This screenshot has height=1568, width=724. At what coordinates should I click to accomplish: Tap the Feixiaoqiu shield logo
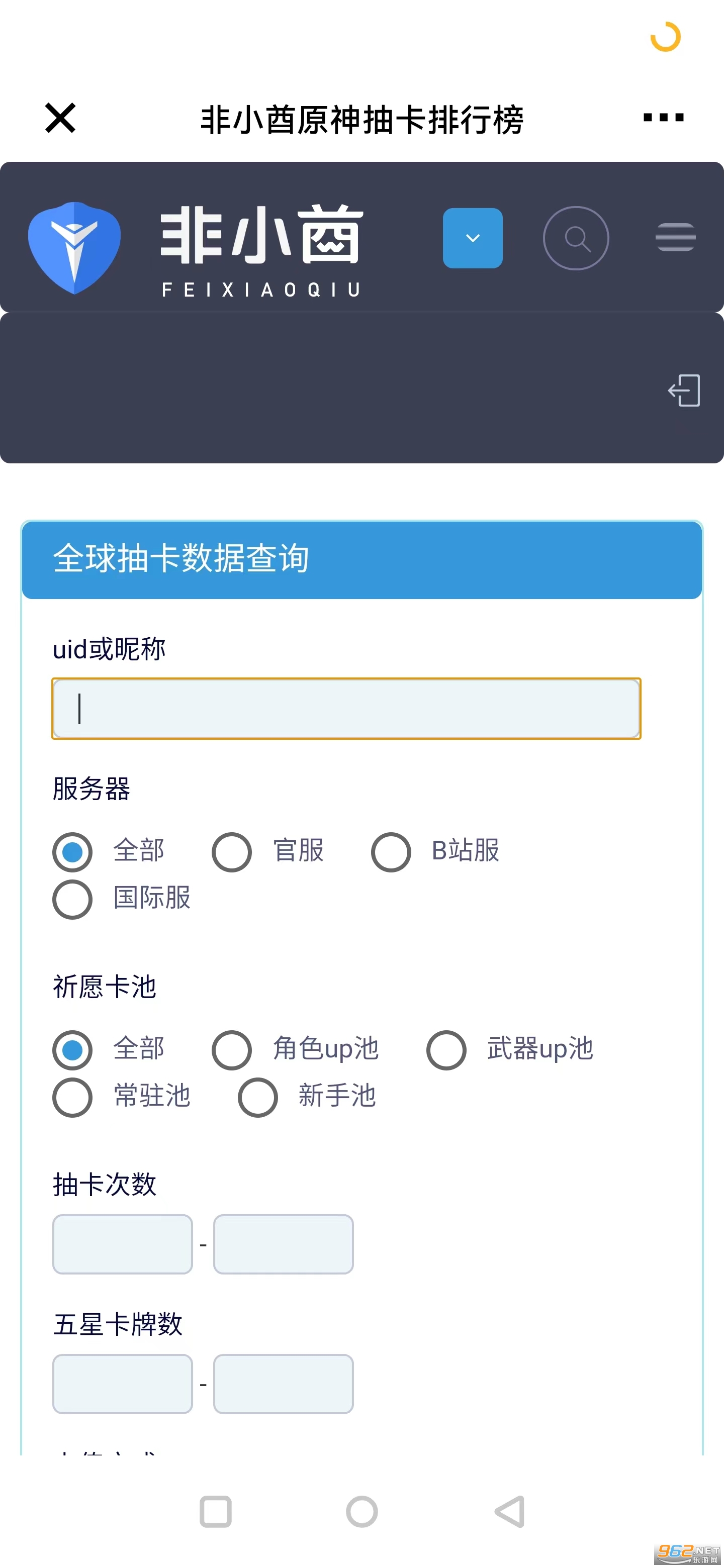pos(74,247)
